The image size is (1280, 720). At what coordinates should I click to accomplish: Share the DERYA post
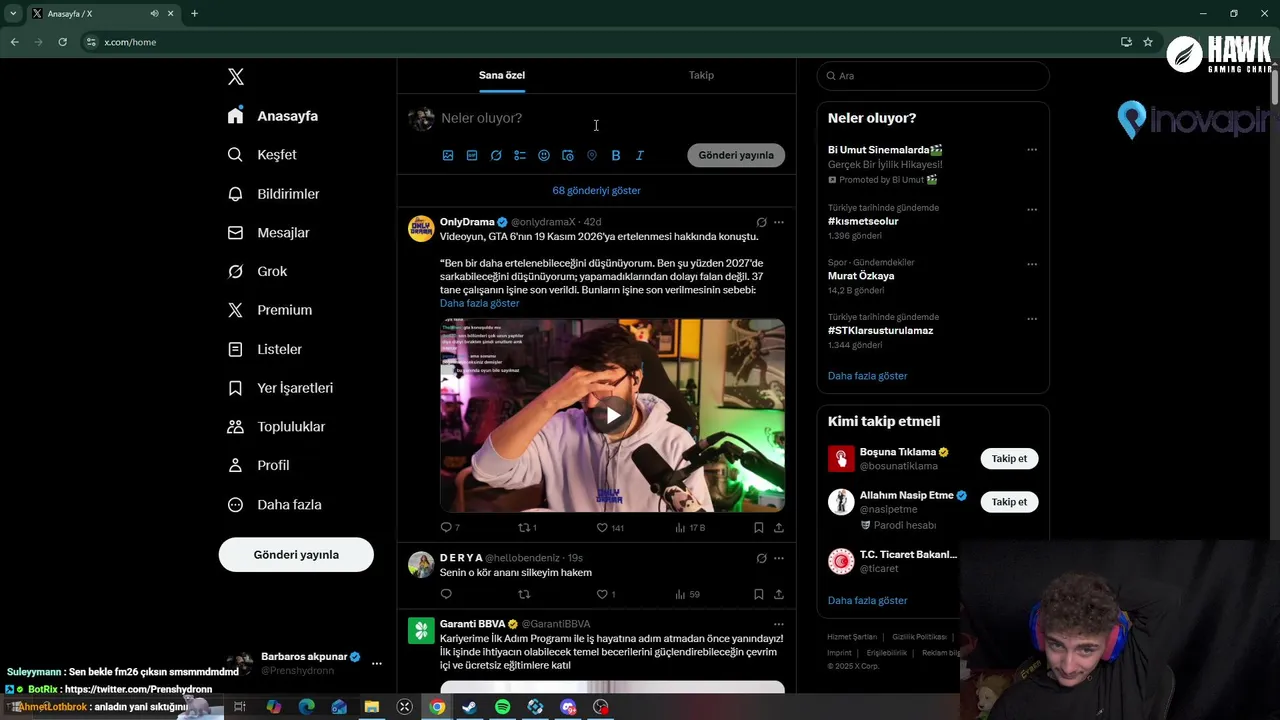(x=779, y=595)
